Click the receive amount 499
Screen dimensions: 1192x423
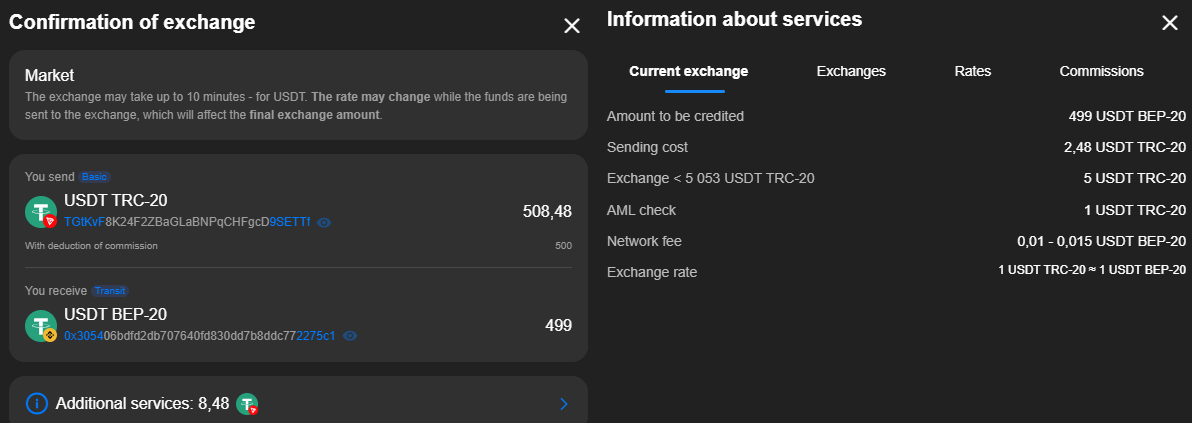[x=559, y=326]
